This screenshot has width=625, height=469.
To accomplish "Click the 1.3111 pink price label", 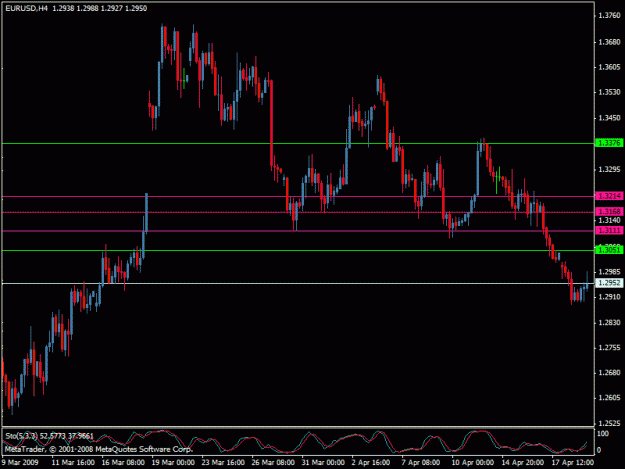I will pos(609,230).
